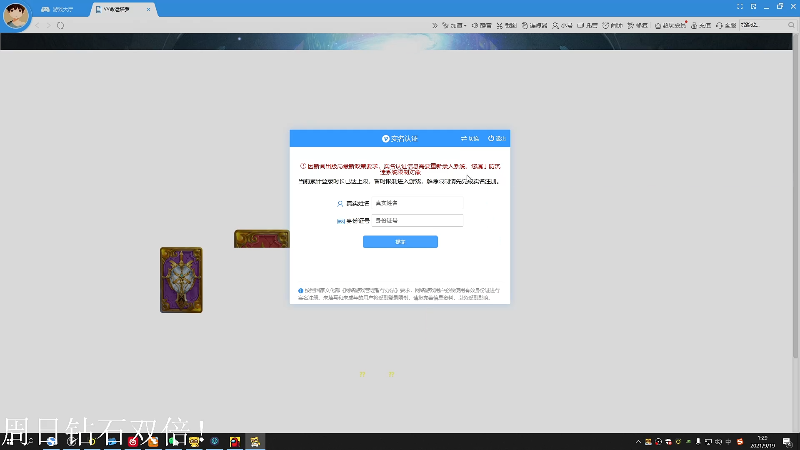800x450 pixels.
Task: Open the blue gear app in the taskbar
Action: (x=215, y=441)
